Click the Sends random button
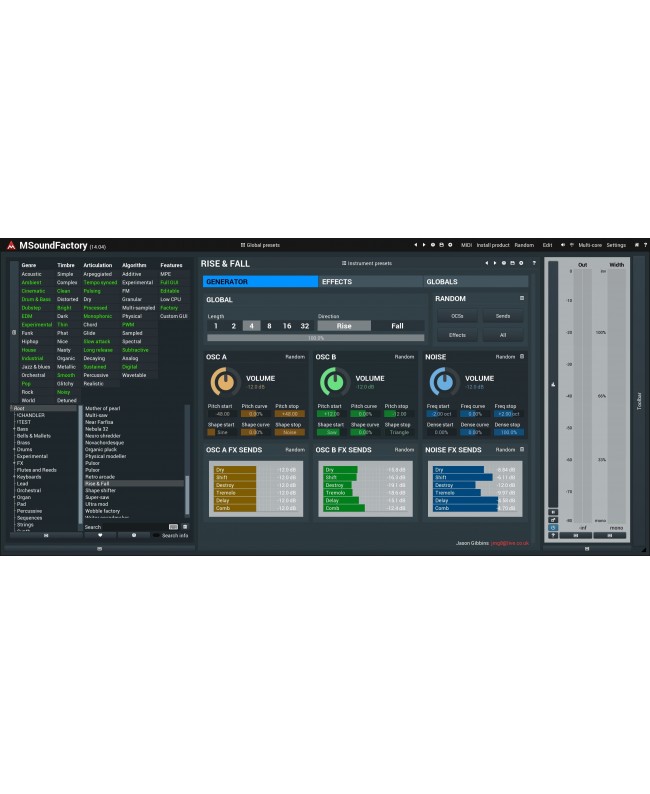This screenshot has height=794, width=650. point(503,316)
